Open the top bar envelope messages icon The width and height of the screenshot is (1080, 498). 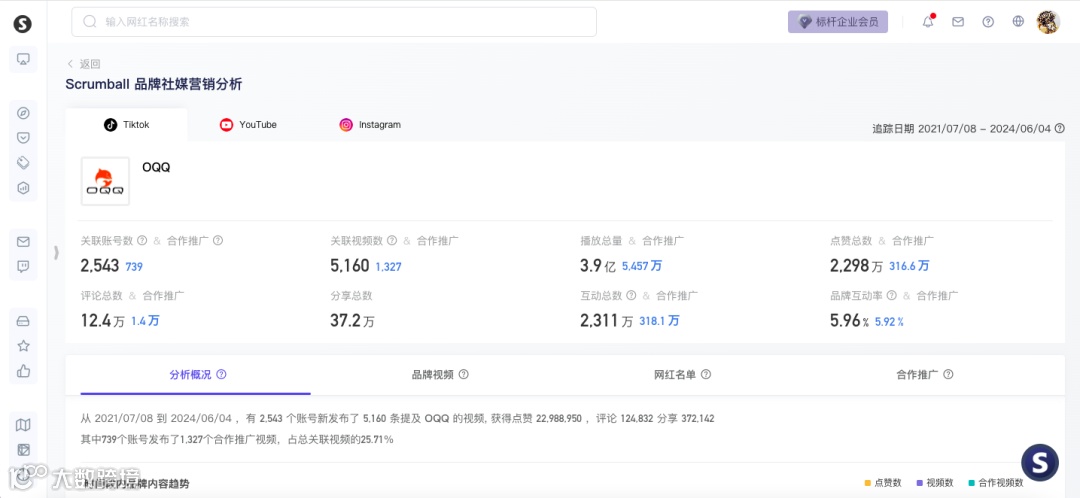click(x=957, y=21)
